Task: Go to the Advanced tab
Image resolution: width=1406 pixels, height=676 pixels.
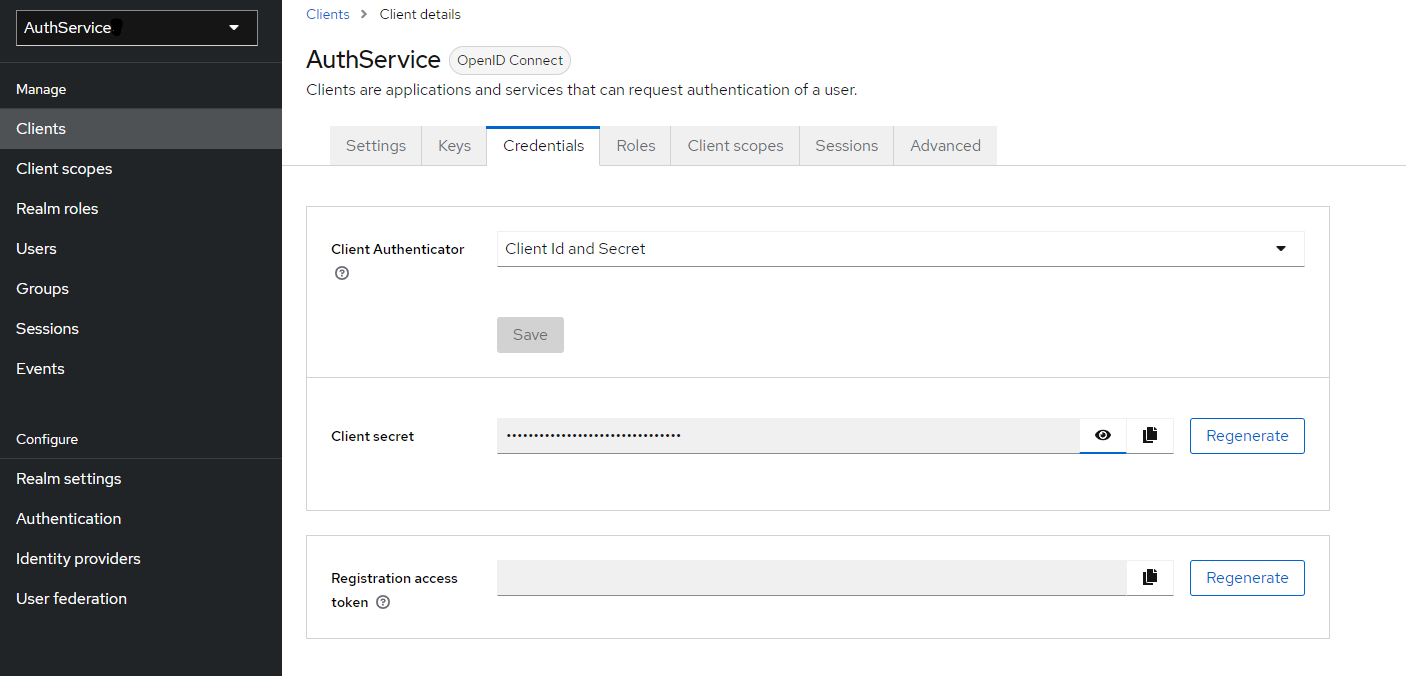Action: [945, 146]
